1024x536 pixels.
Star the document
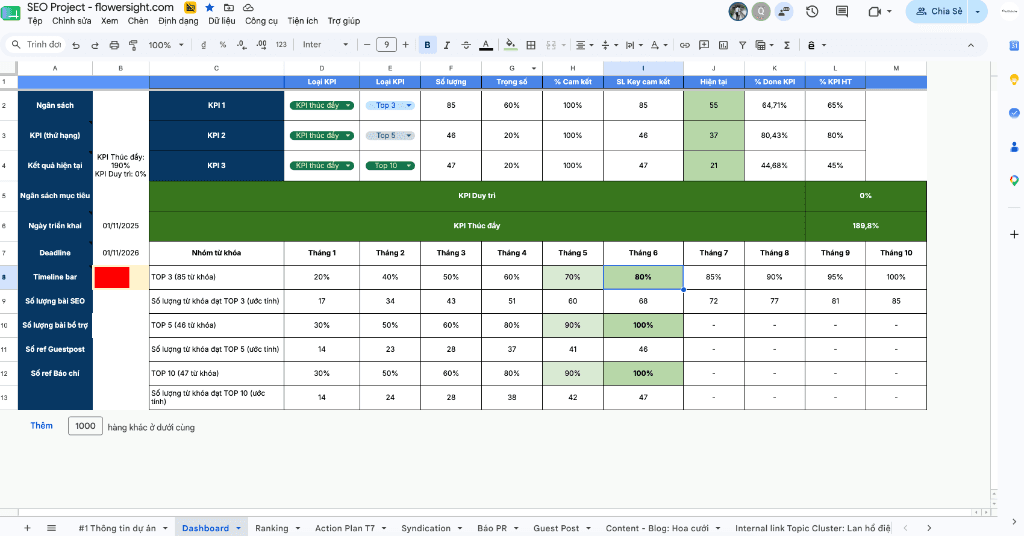point(210,7)
